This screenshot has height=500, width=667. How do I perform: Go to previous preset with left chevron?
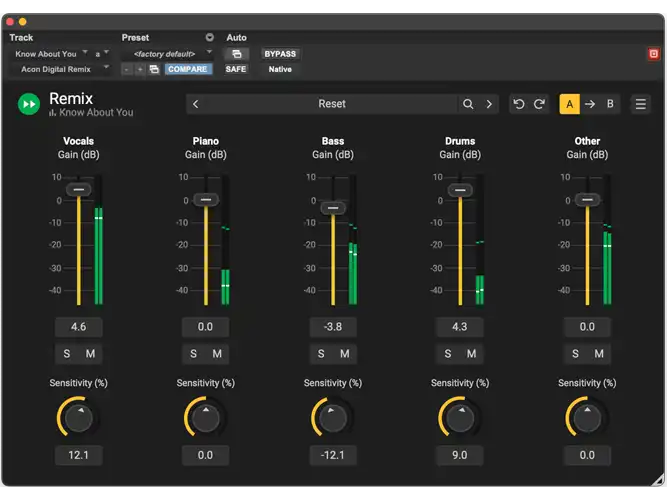coord(196,104)
